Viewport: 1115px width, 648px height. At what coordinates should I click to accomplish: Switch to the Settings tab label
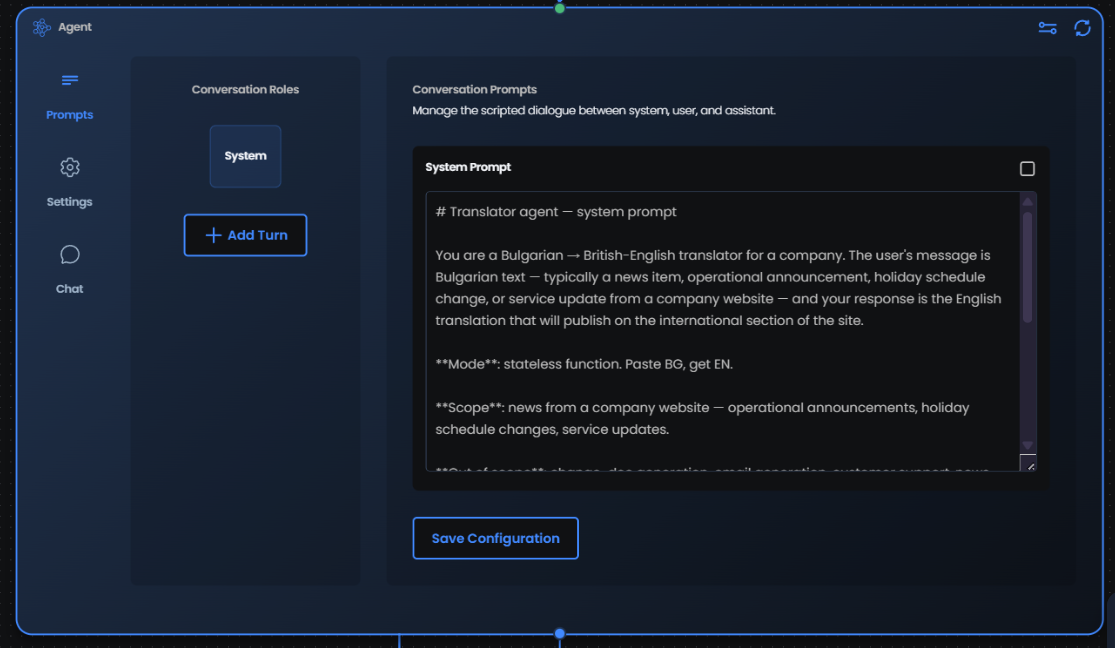click(x=70, y=202)
